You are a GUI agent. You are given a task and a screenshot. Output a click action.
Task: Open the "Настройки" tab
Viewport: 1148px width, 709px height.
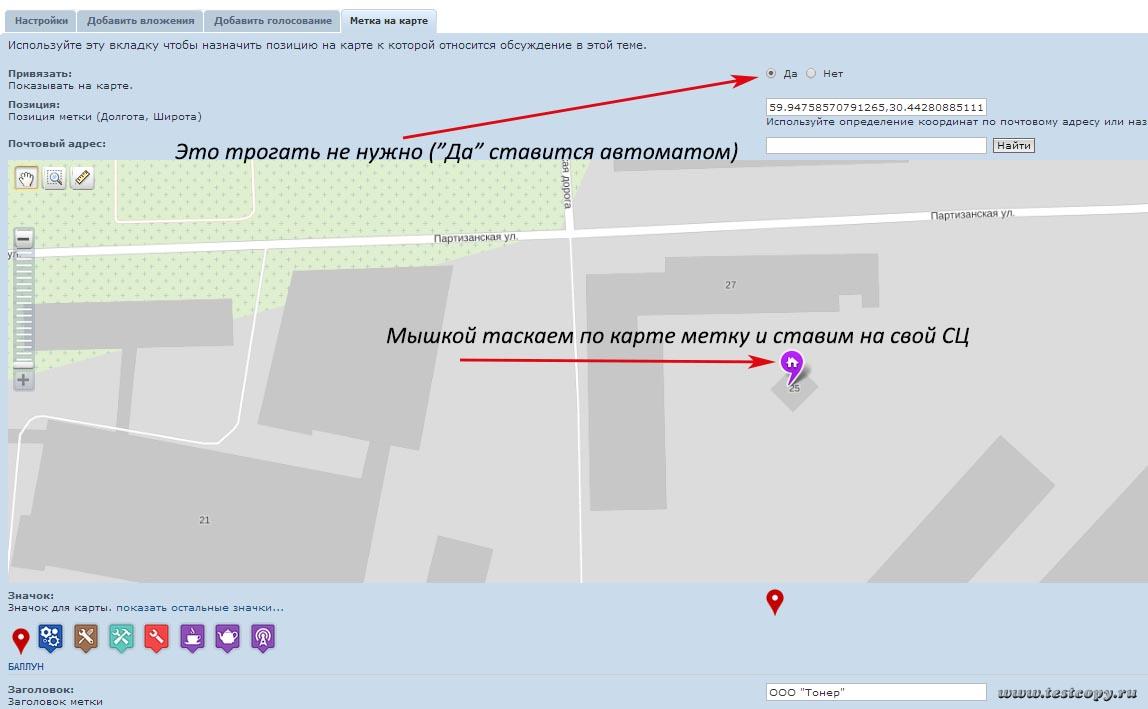click(41, 20)
